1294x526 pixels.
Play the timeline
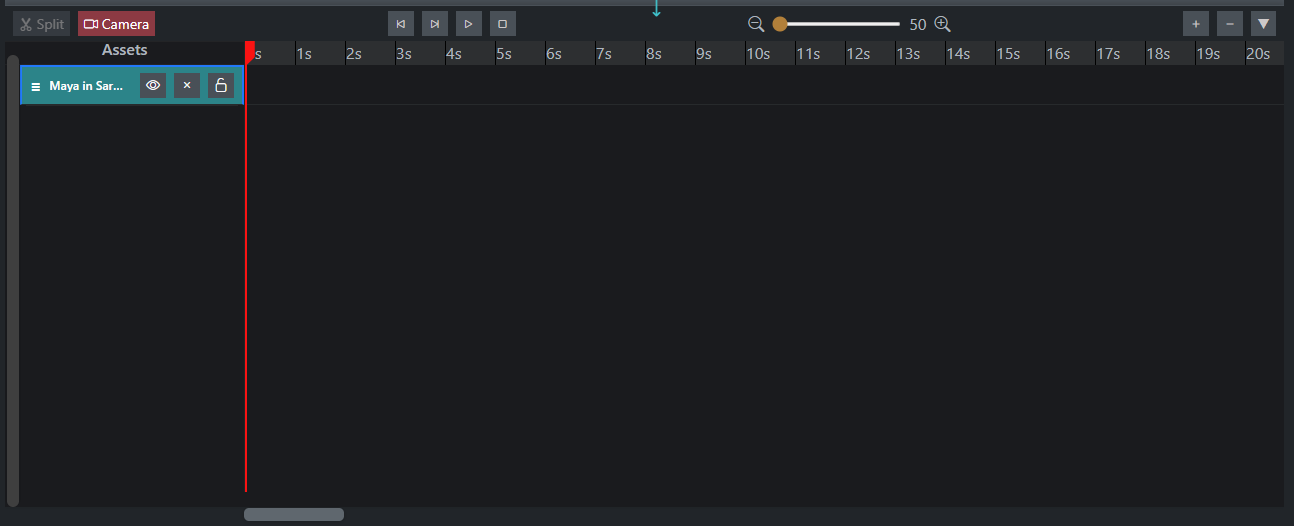click(468, 23)
